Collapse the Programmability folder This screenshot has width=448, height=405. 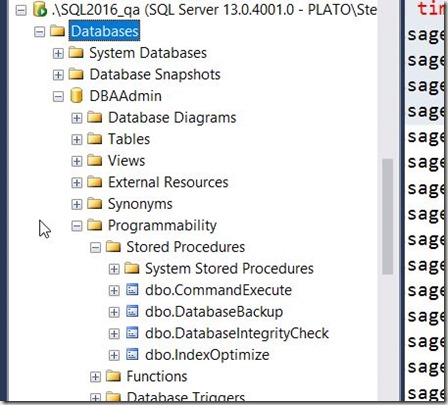tap(77, 226)
